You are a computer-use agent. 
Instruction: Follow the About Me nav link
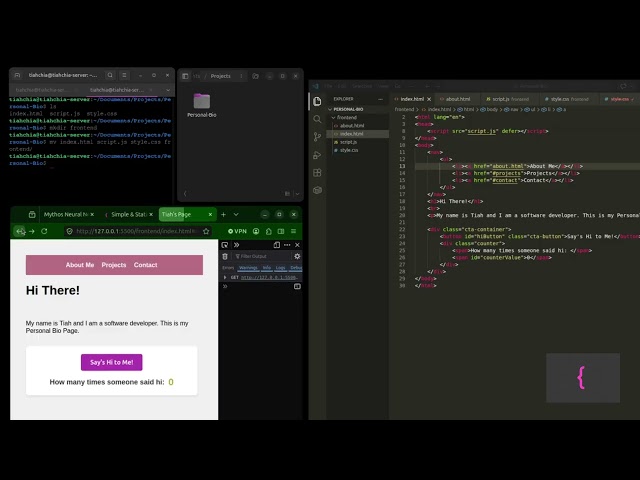(x=80, y=265)
